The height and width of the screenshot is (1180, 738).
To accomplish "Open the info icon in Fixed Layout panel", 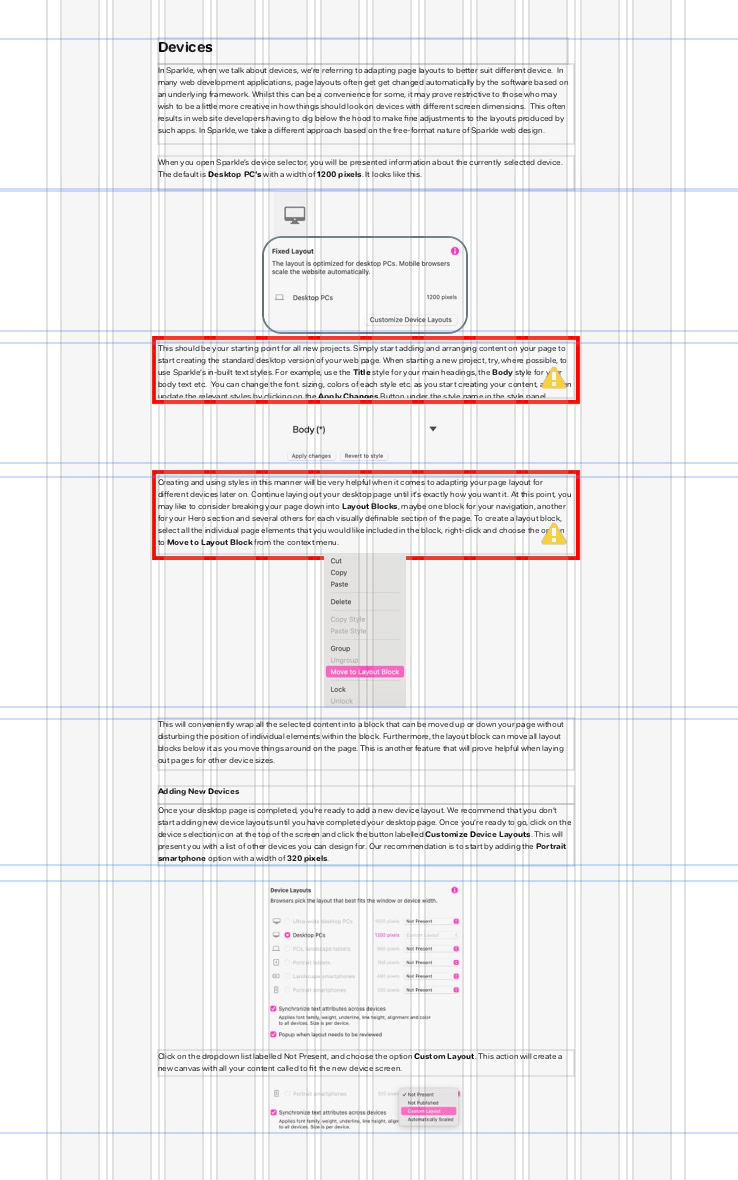I will click(454, 251).
